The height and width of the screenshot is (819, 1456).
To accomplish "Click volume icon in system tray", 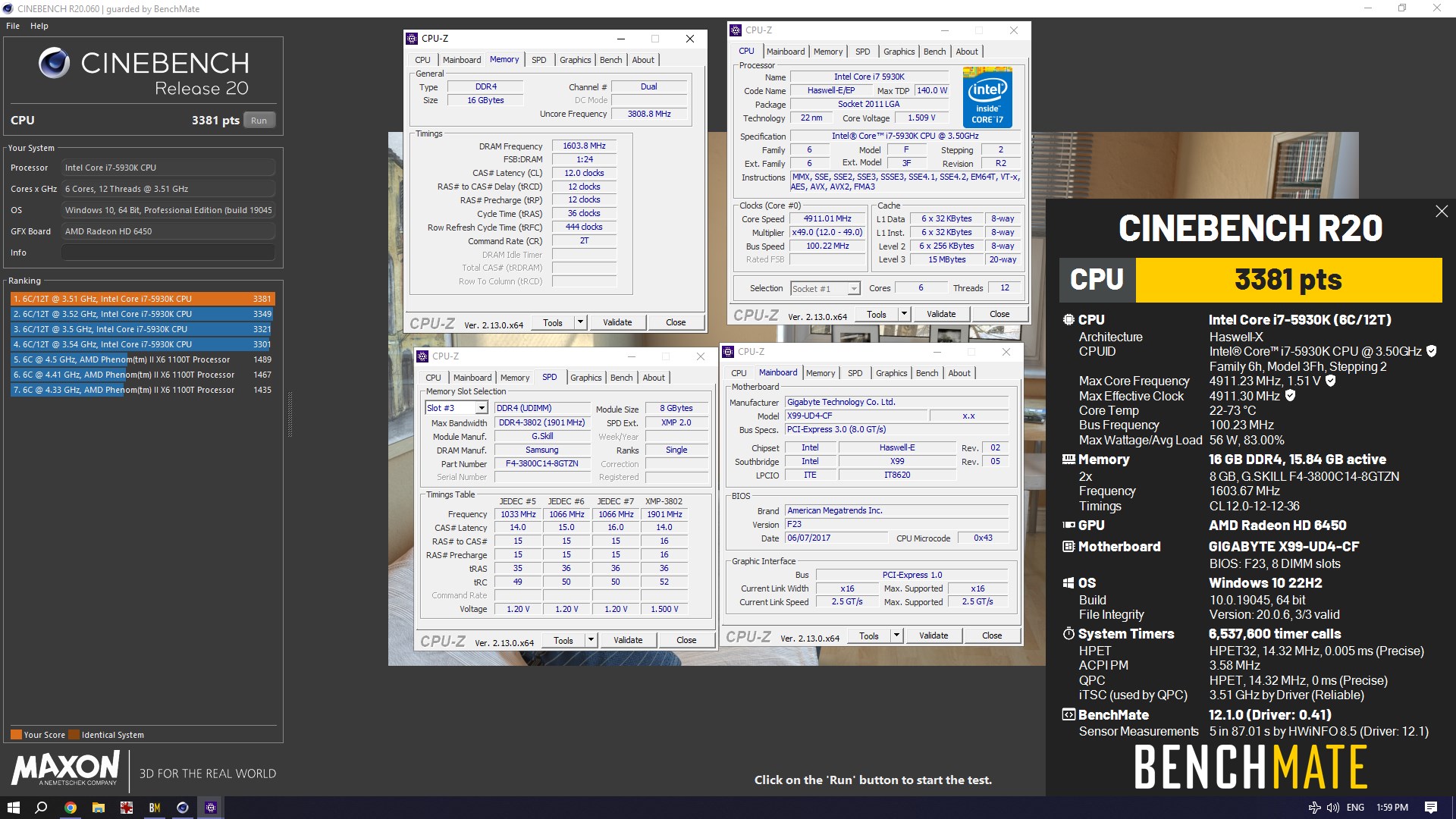I will tap(1333, 808).
